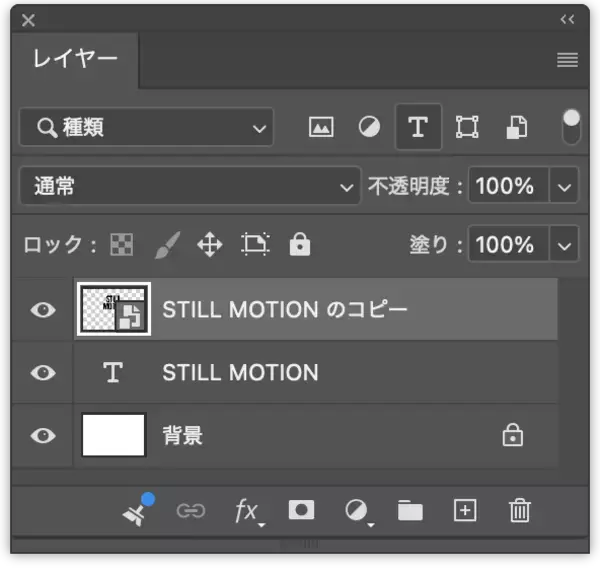Click the STILL MOTION のコピー smart object thumbnail
Screen dimensions: 600x568
[114, 309]
